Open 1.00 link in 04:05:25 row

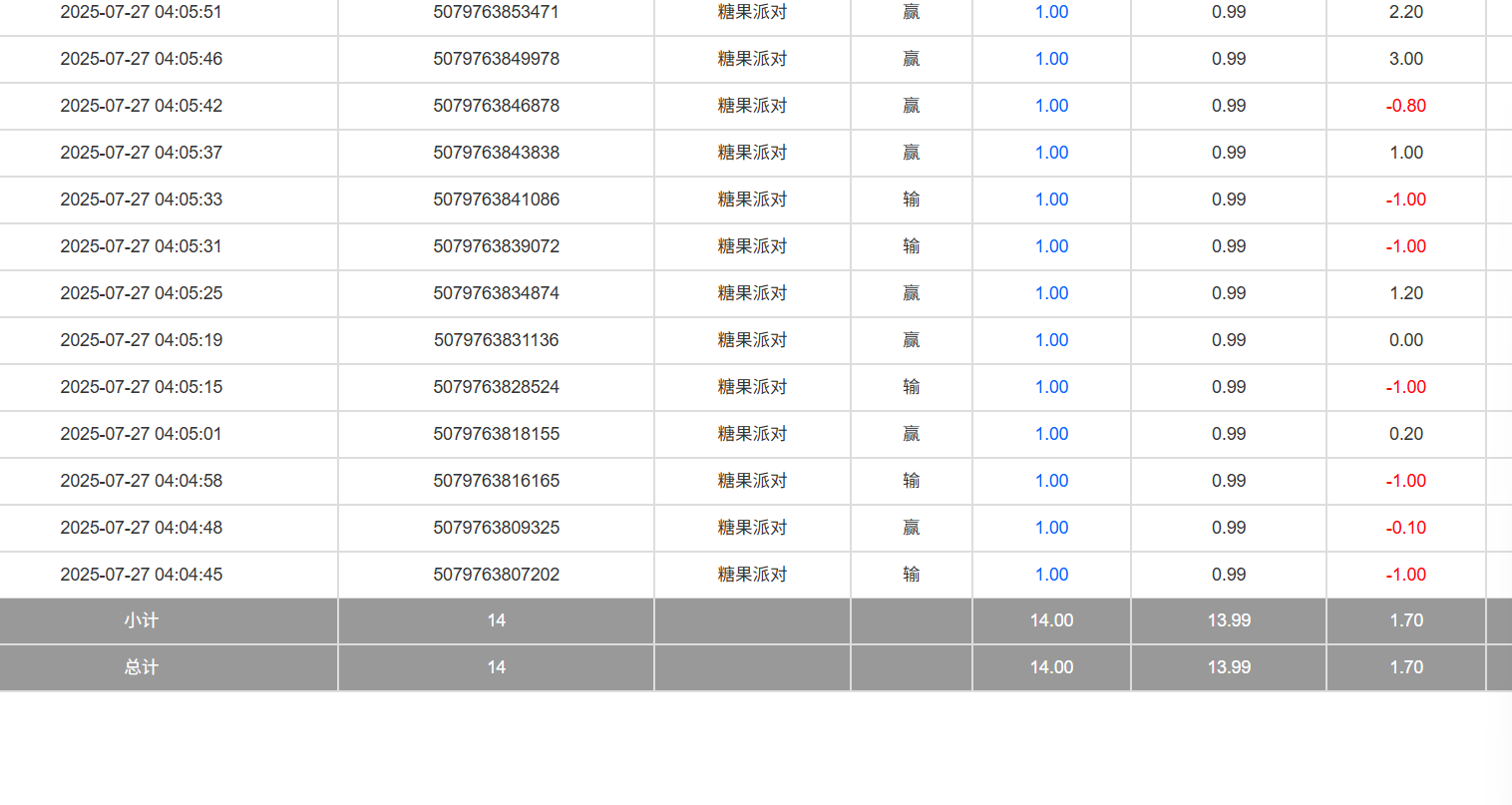pyautogui.click(x=1051, y=293)
